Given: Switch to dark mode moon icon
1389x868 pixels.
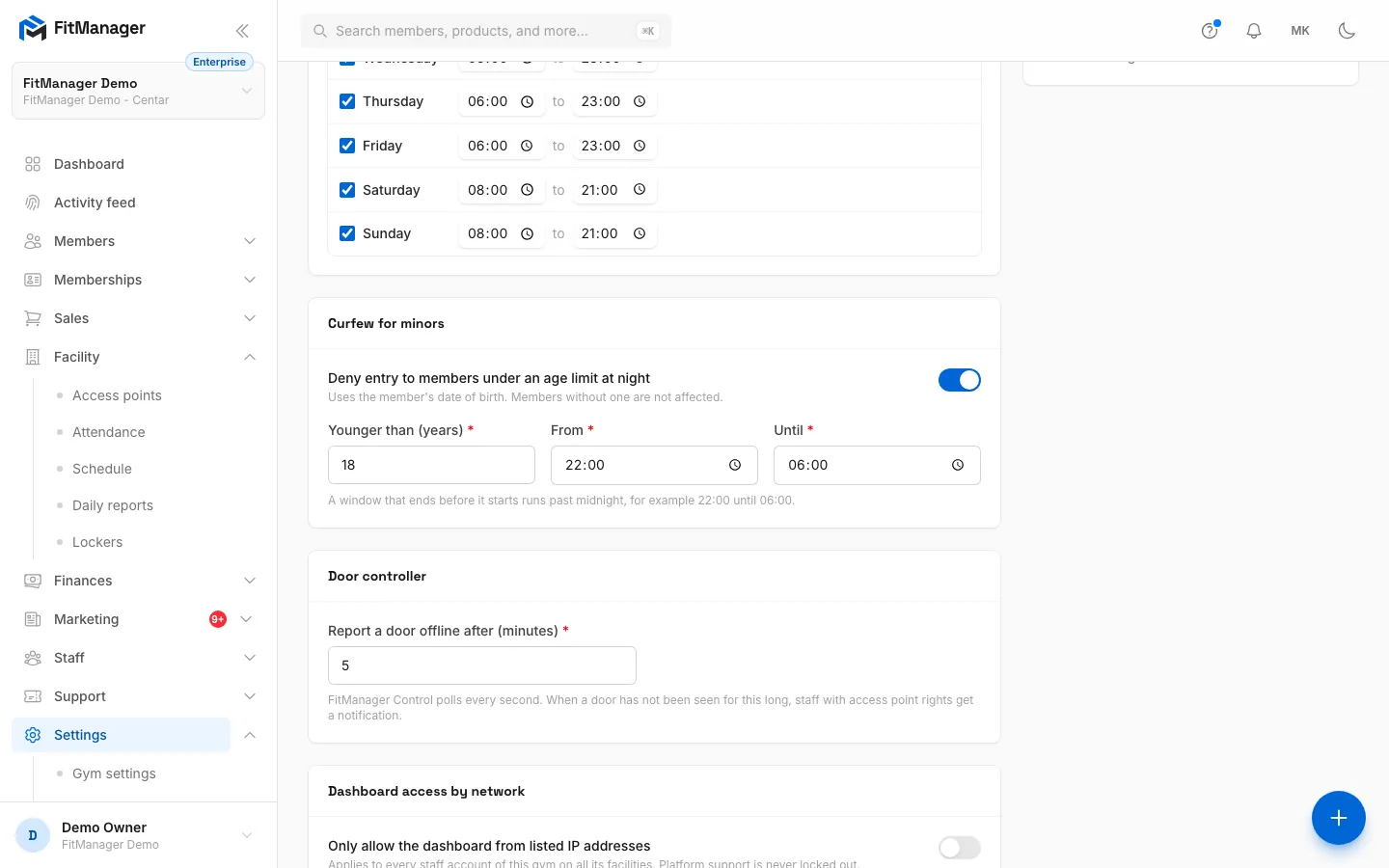Looking at the screenshot, I should click(x=1347, y=31).
